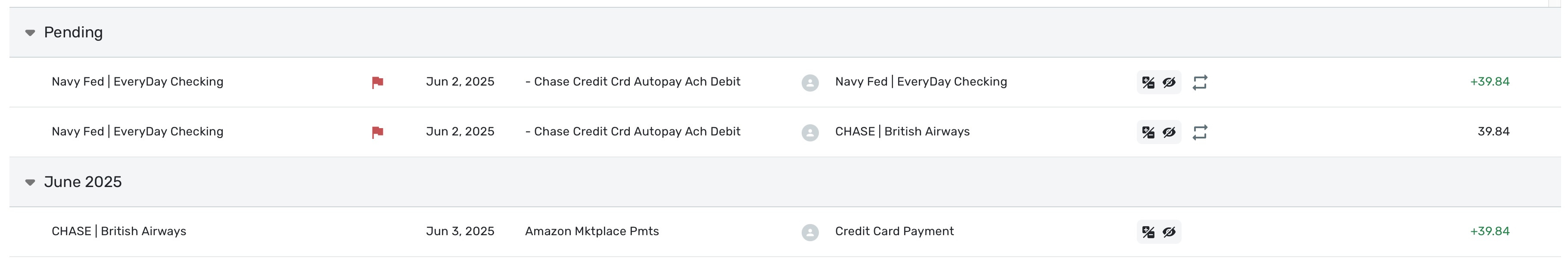1568x264 pixels.
Task: Collapse the Pending transactions group
Action: pyautogui.click(x=30, y=33)
